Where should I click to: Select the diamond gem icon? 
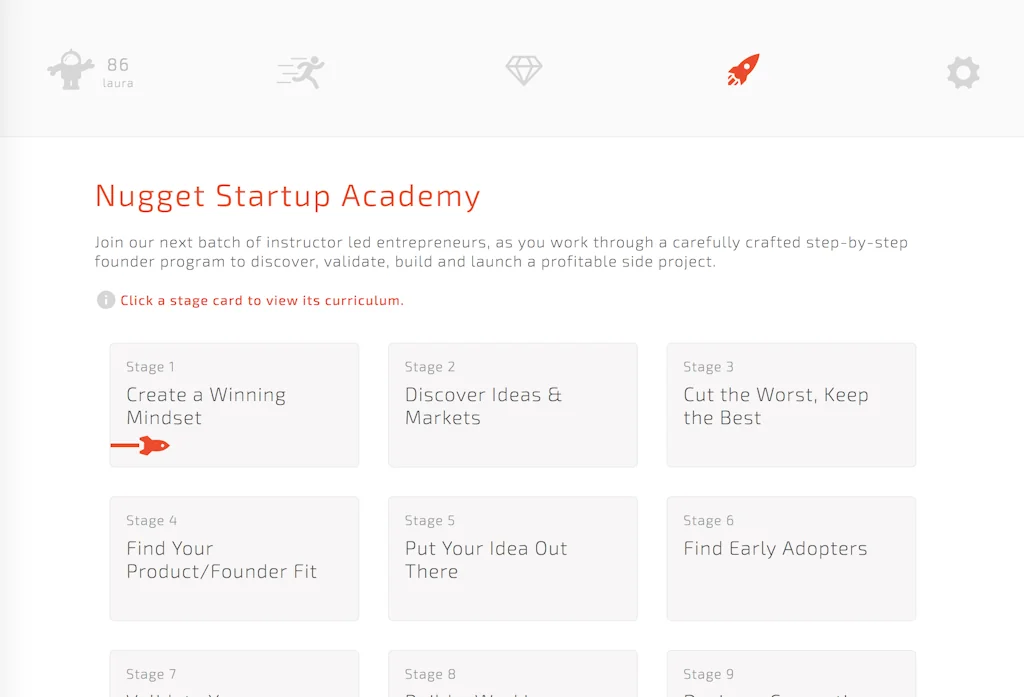tap(524, 70)
